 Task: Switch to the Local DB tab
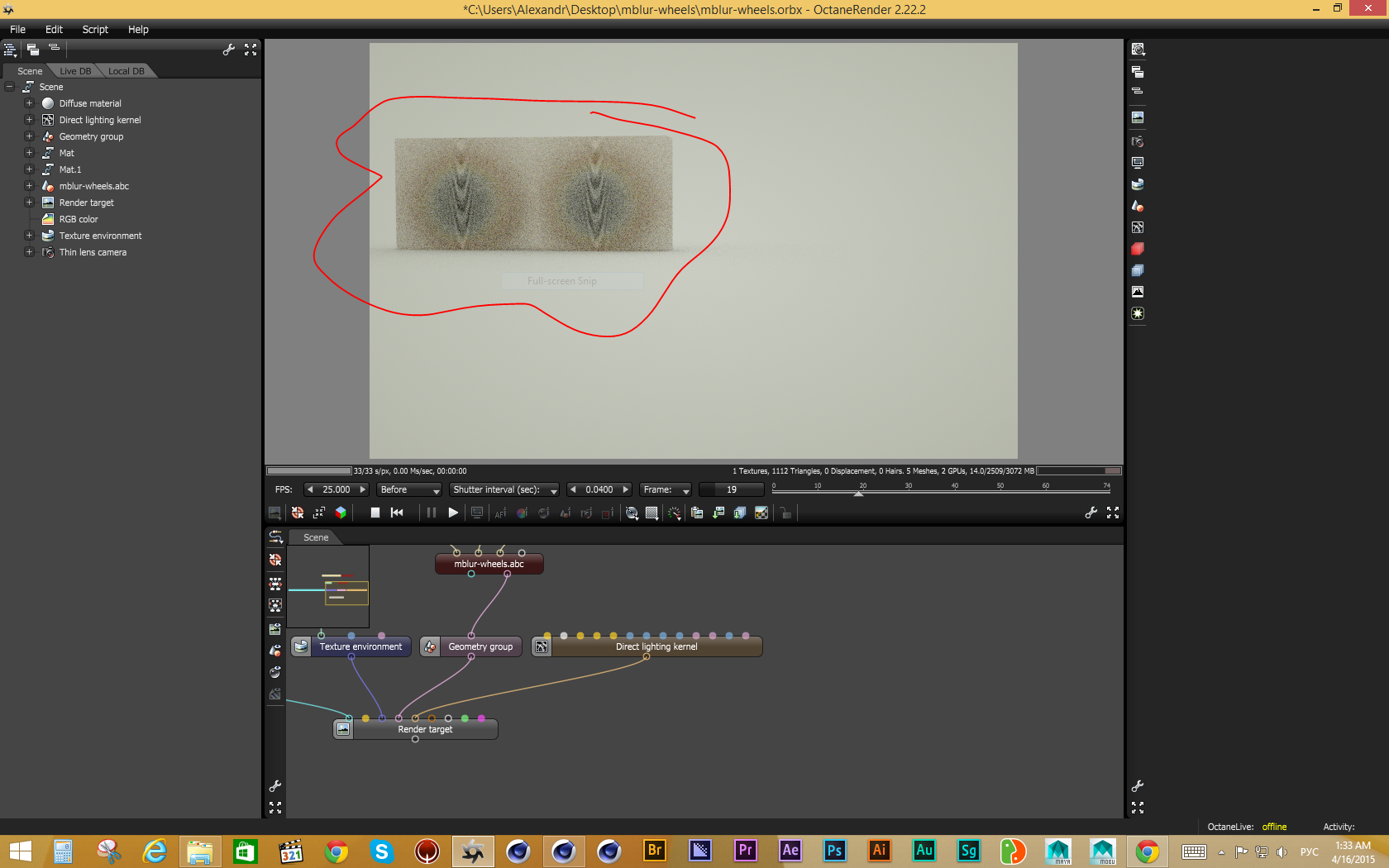coord(126,71)
